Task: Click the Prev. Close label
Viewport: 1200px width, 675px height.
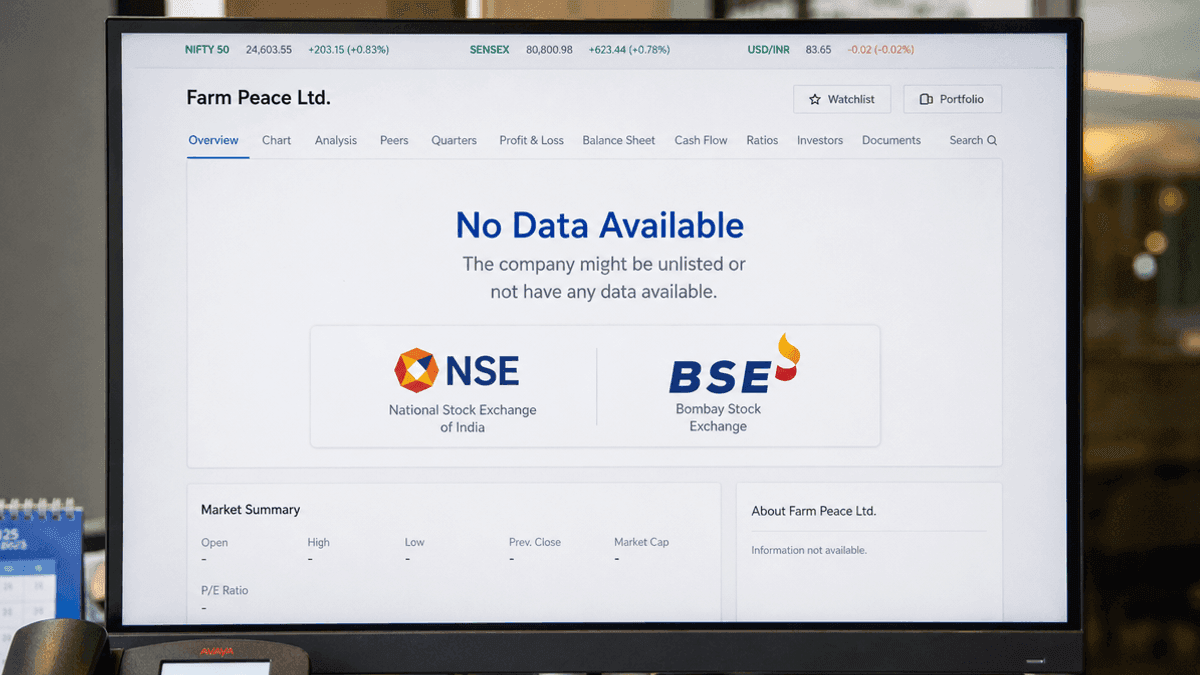Action: coord(535,542)
